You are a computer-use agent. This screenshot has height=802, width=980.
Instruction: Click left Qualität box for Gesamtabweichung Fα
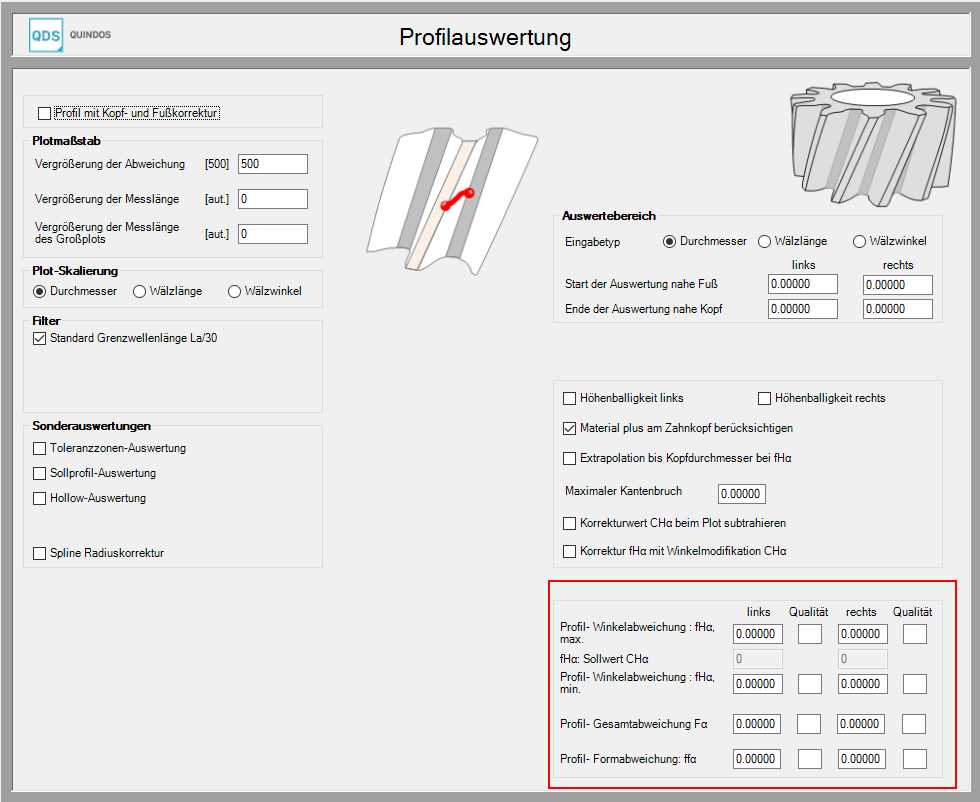tap(809, 724)
